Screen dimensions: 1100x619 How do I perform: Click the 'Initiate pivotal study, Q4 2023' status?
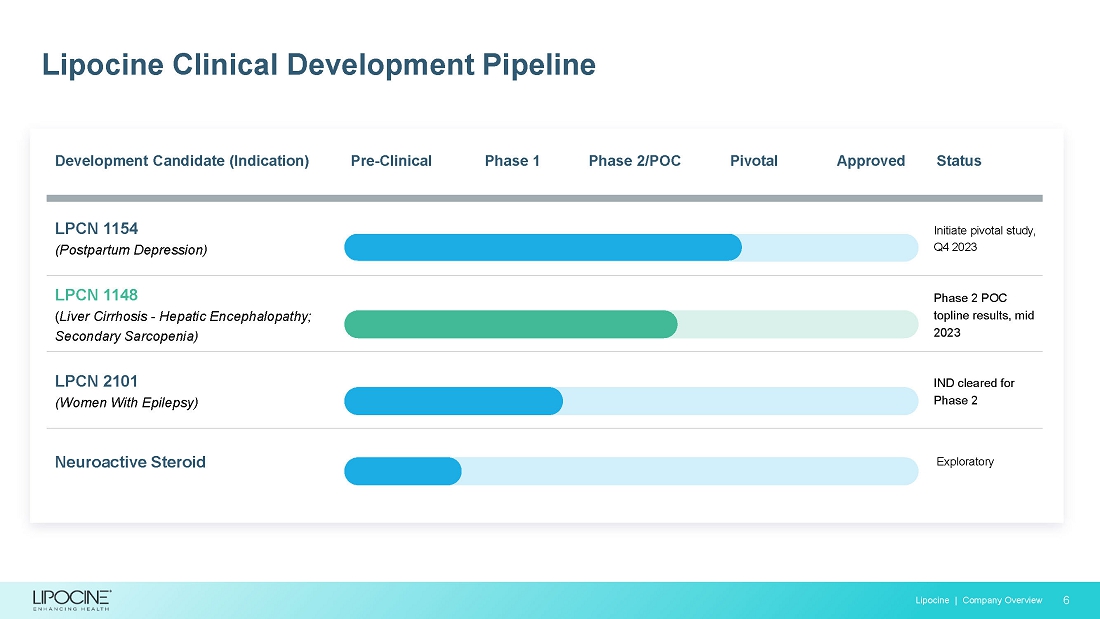984,239
